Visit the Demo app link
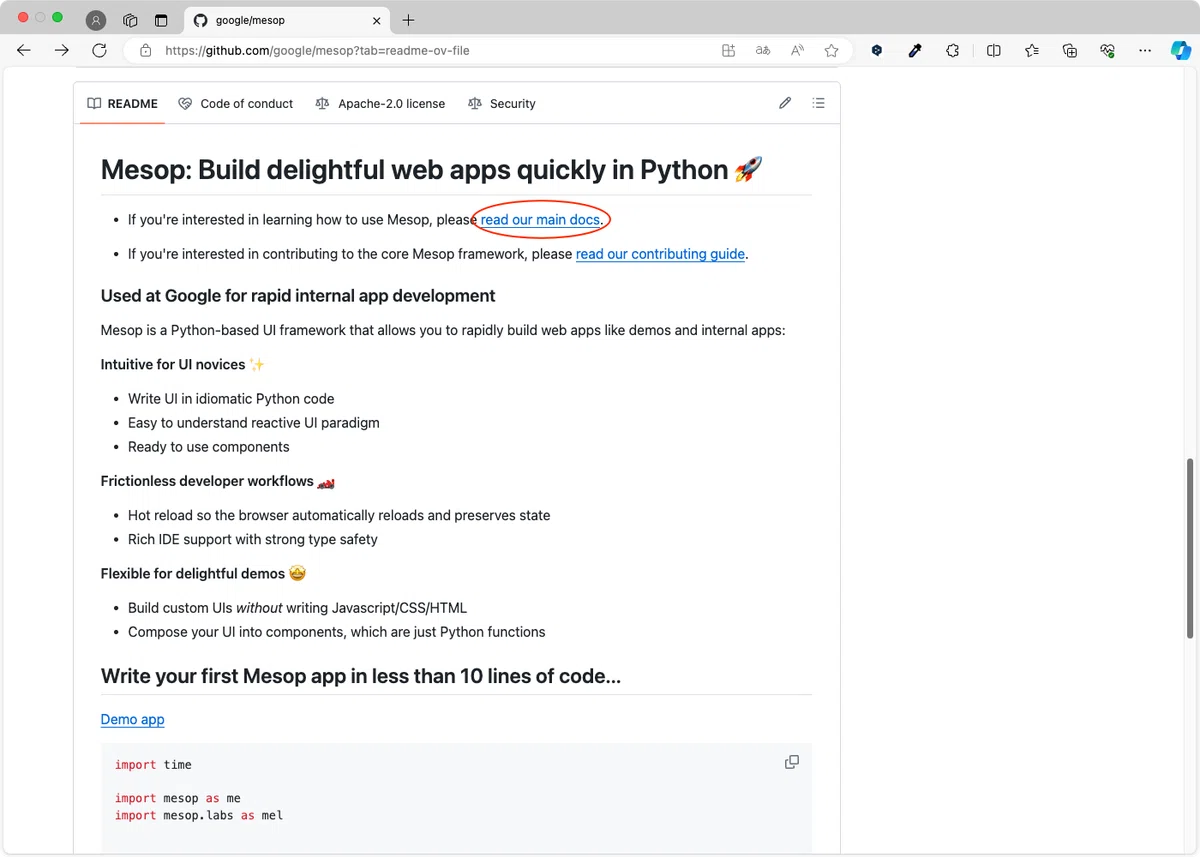 (132, 719)
